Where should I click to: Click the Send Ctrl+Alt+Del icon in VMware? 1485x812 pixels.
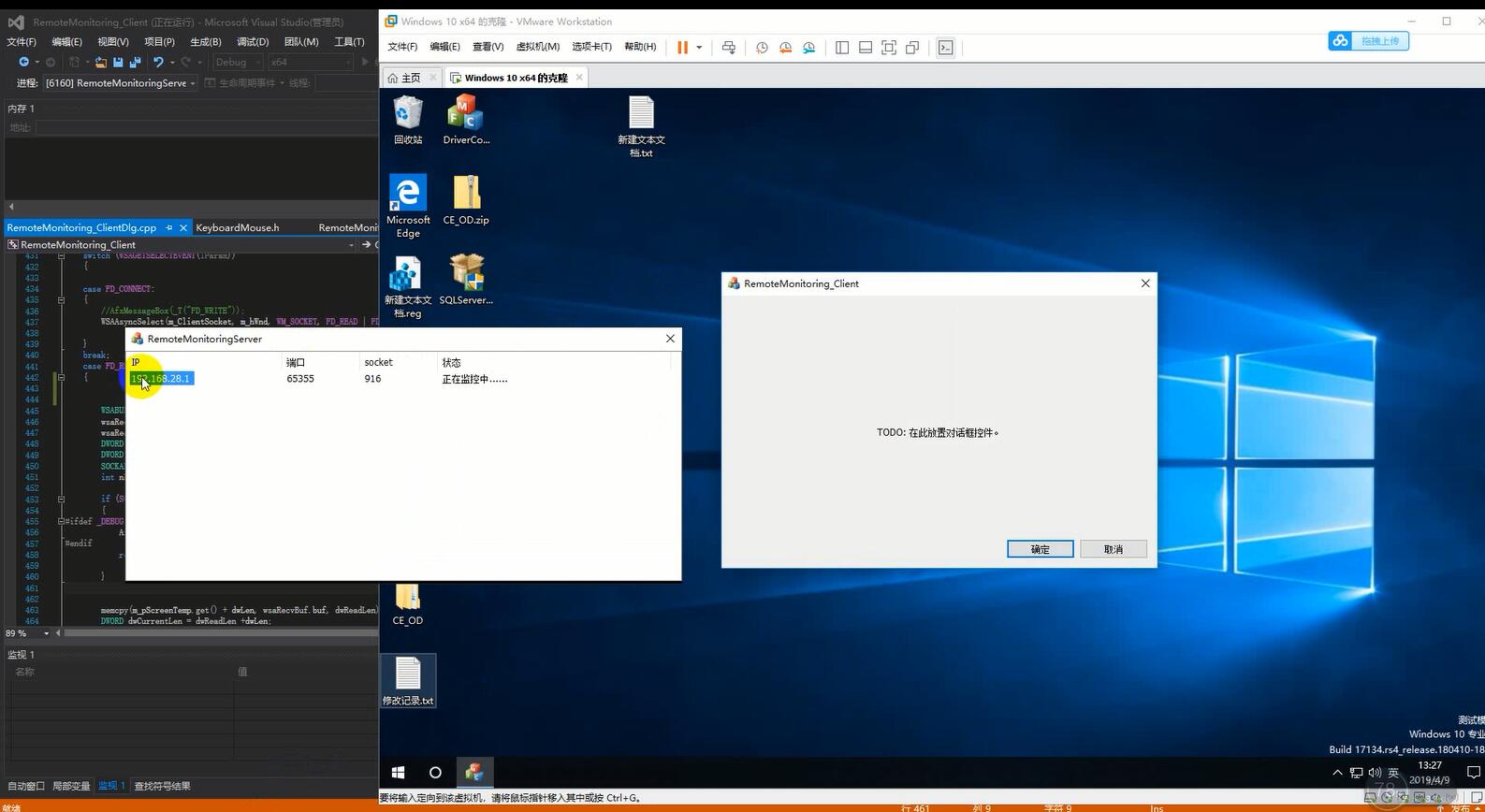729,48
